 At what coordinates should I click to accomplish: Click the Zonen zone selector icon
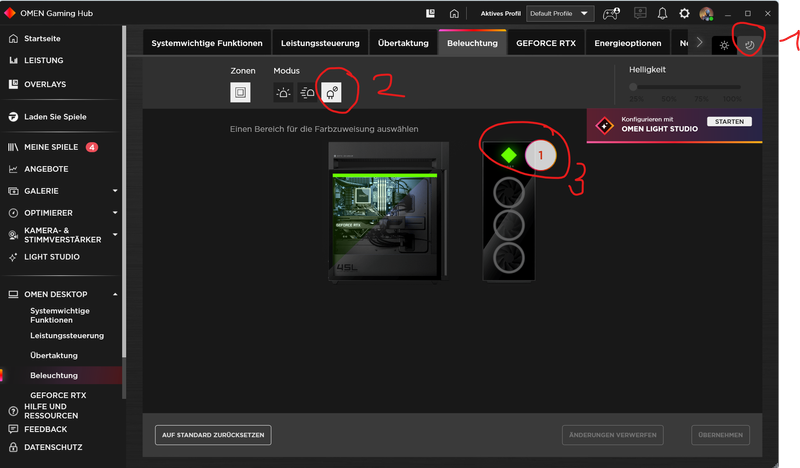coord(240,93)
